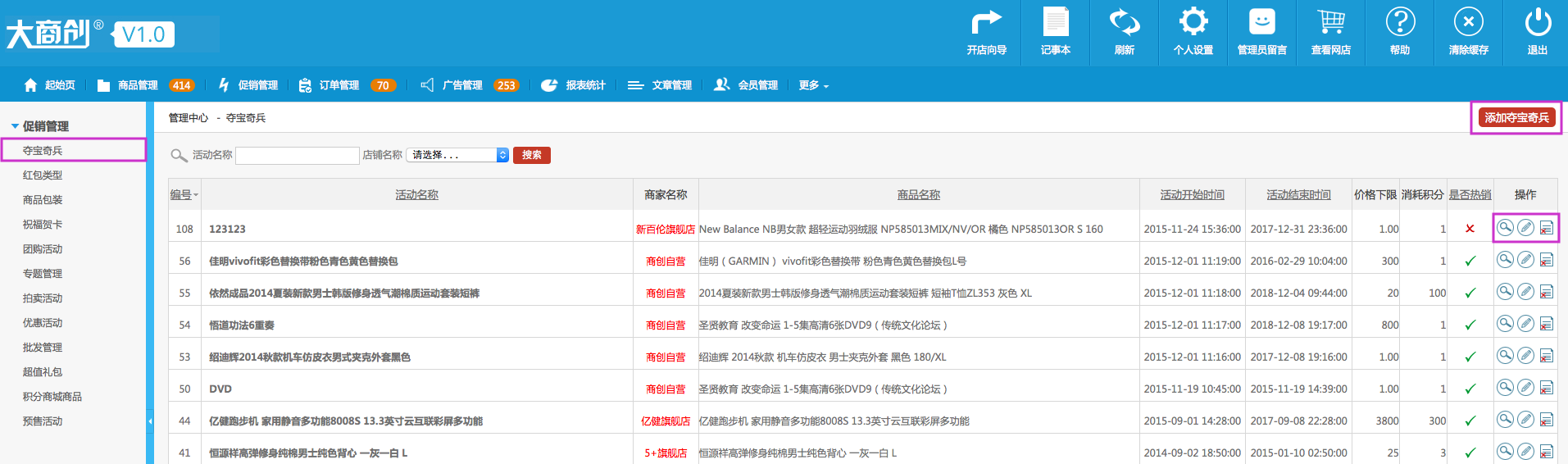Open 团购活动 in the sidebar
The width and height of the screenshot is (1568, 464).
pos(43,249)
